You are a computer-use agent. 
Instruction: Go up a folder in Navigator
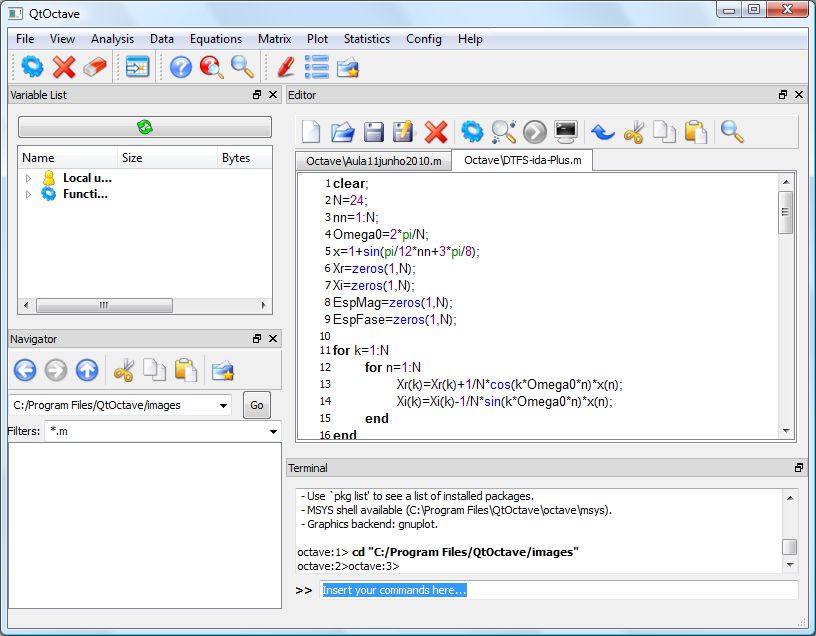(87, 370)
